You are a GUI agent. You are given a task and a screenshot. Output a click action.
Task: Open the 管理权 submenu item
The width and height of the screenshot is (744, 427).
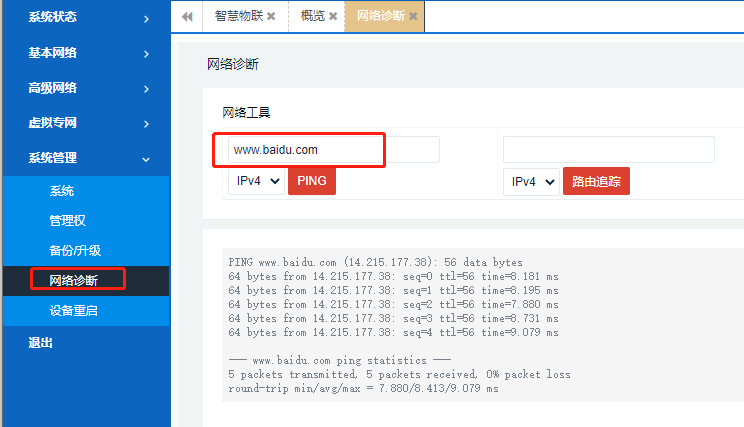(x=68, y=221)
